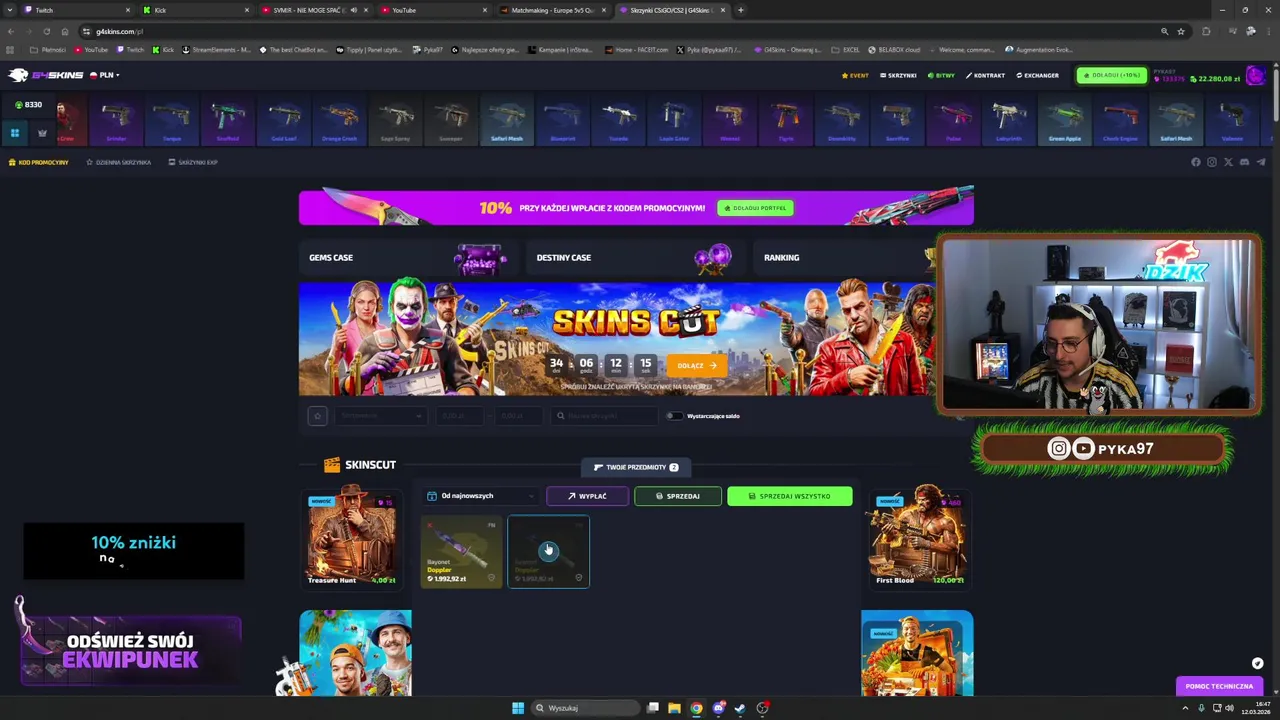The width and height of the screenshot is (1280, 720).
Task: Click the POMOC TECHNICZNA support button
Action: coord(1219,686)
